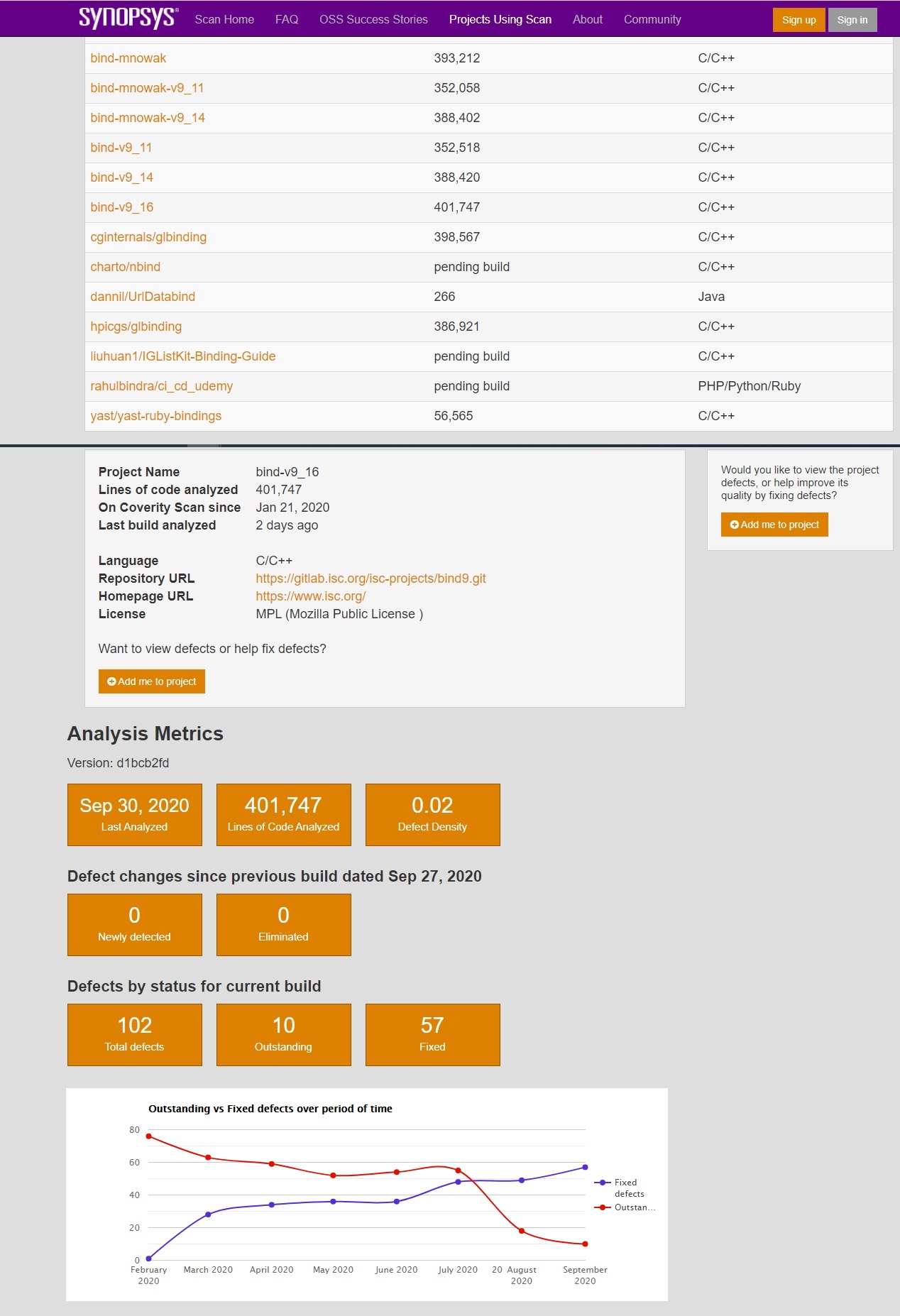Open bind-v9_16 project link
900x1316 pixels.
(122, 207)
